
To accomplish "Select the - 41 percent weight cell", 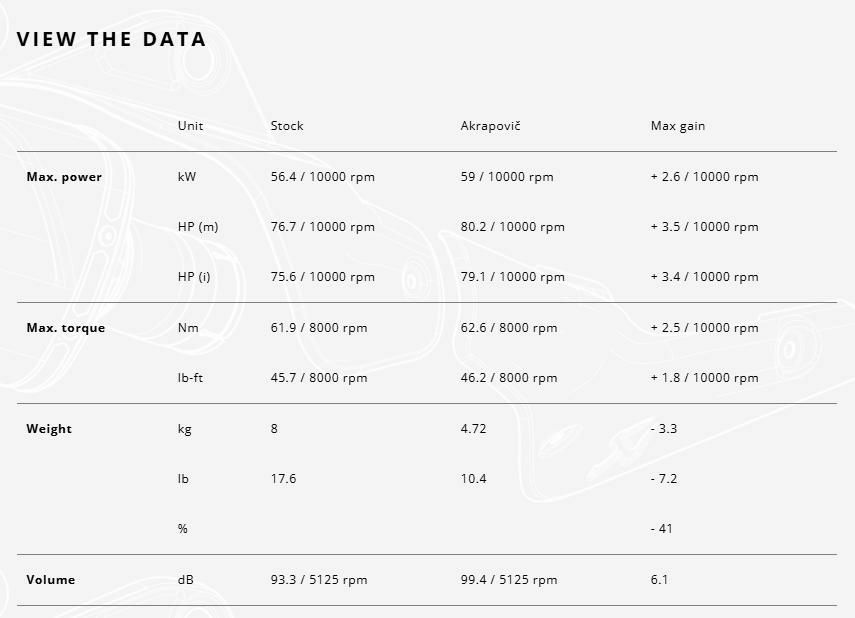I will coord(661,529).
